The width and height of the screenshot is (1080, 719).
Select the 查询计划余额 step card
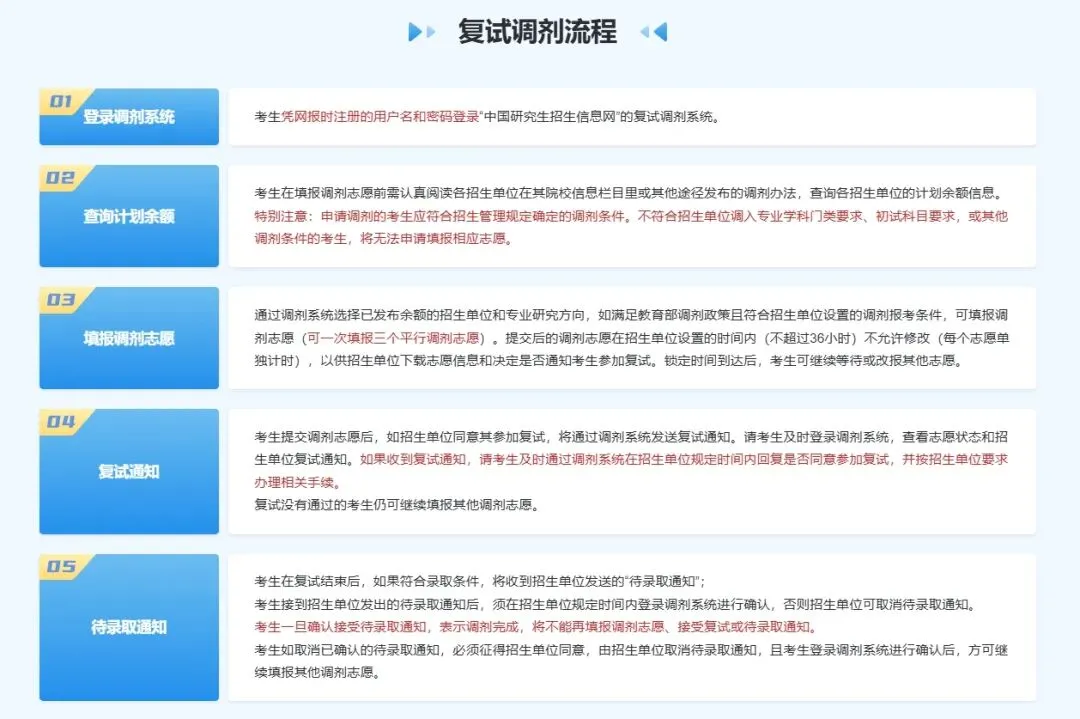pyautogui.click(x=129, y=216)
